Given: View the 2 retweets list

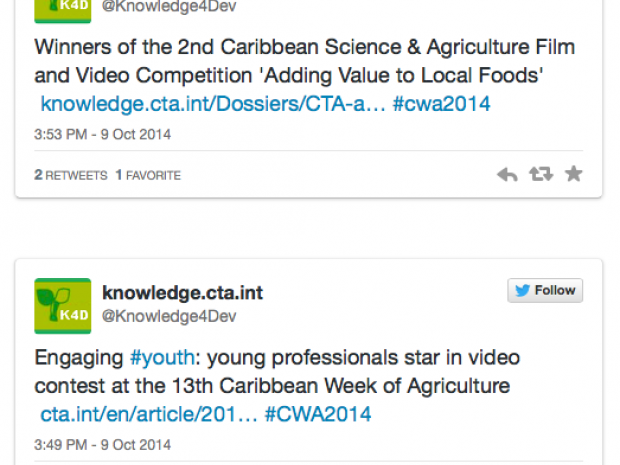Looking at the screenshot, I should [x=70, y=175].
